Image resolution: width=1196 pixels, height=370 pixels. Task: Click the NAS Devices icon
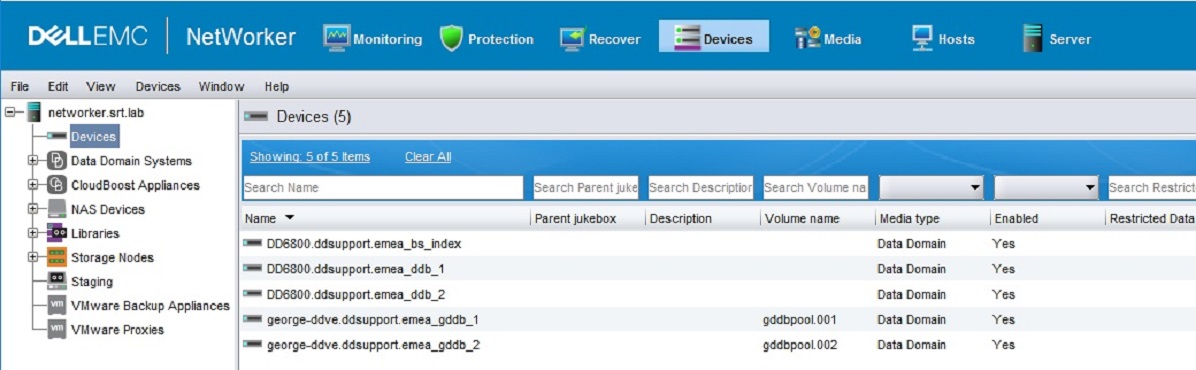(x=57, y=209)
